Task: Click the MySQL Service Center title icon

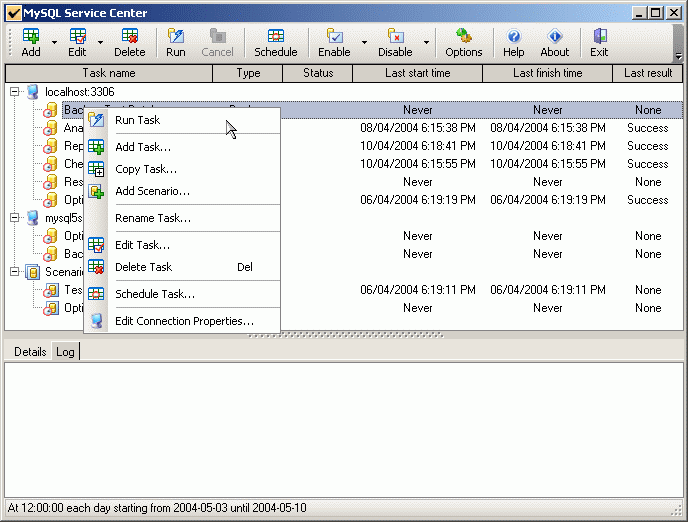Action: [x=14, y=13]
